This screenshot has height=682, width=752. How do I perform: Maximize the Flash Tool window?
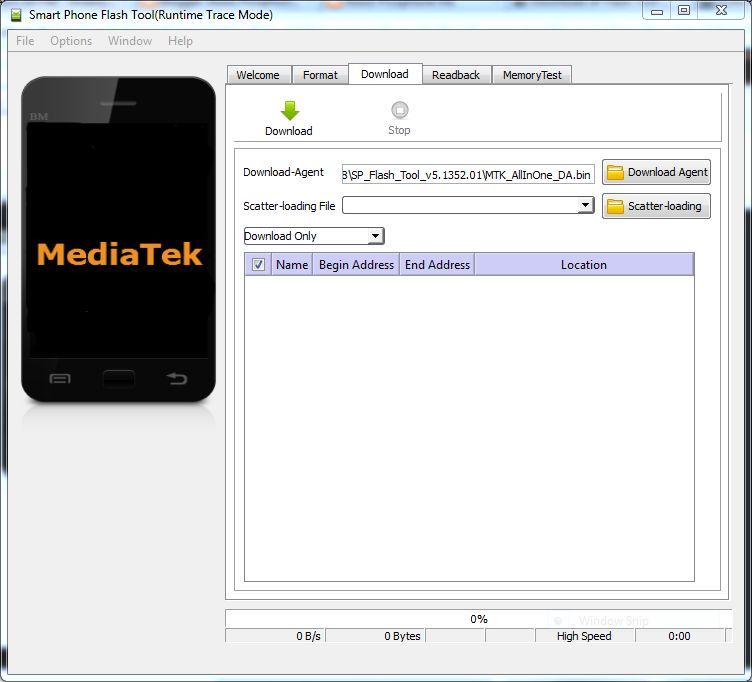tap(684, 11)
